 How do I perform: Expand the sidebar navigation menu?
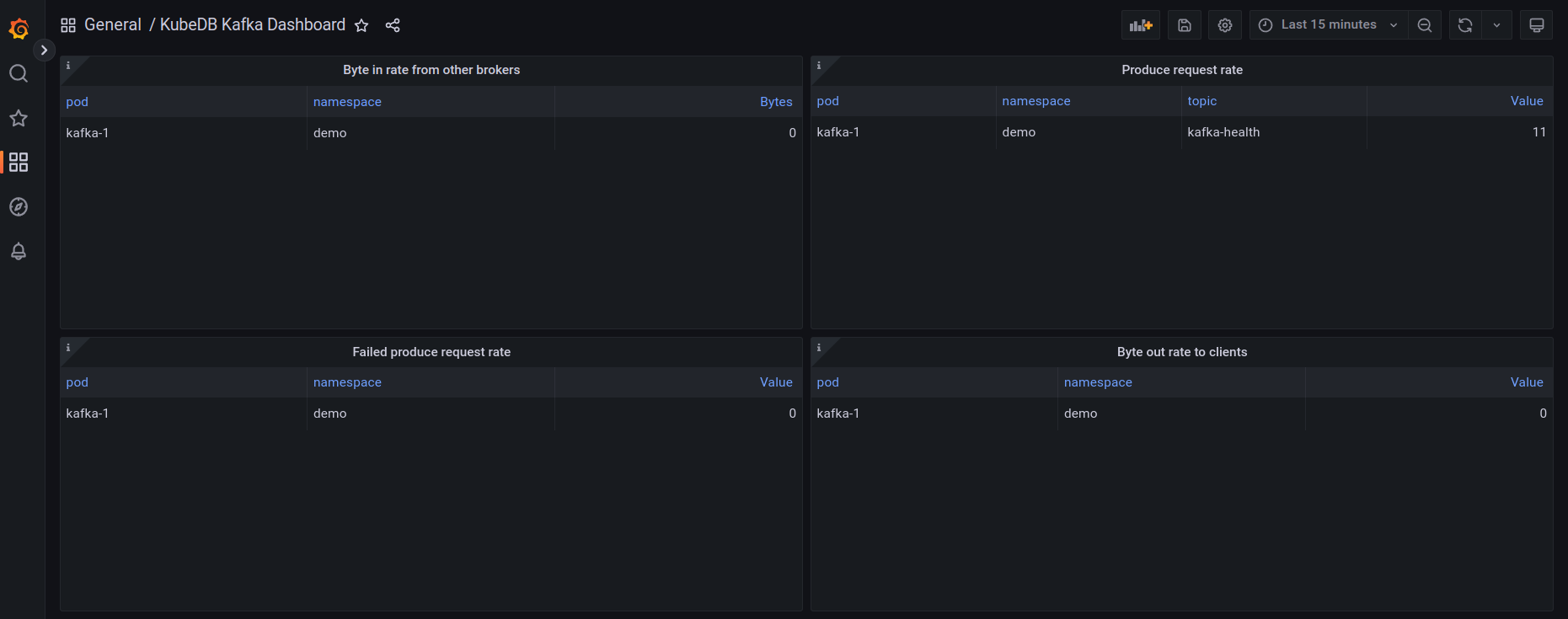coord(44,51)
